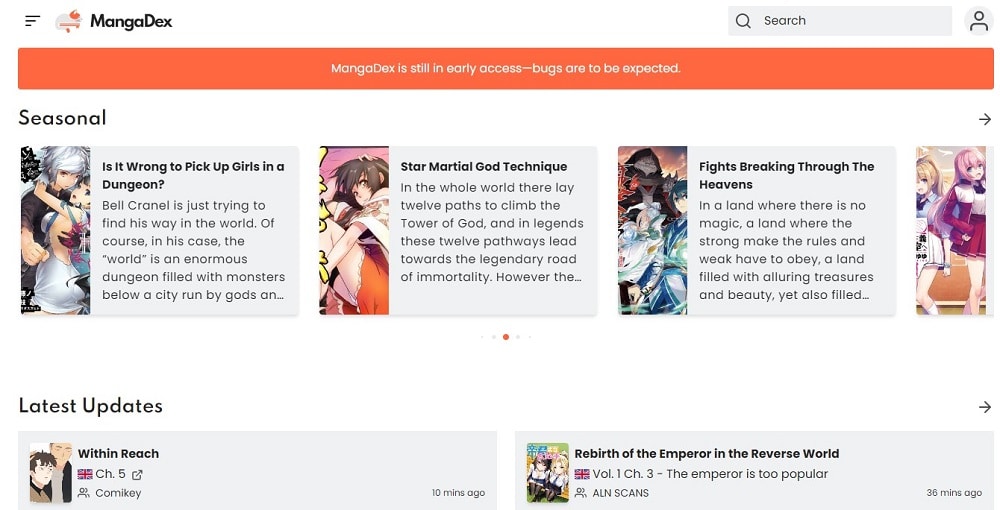Image resolution: width=1000 pixels, height=510 pixels.
Task: Click the Latest Updates heading
Action: [91, 406]
